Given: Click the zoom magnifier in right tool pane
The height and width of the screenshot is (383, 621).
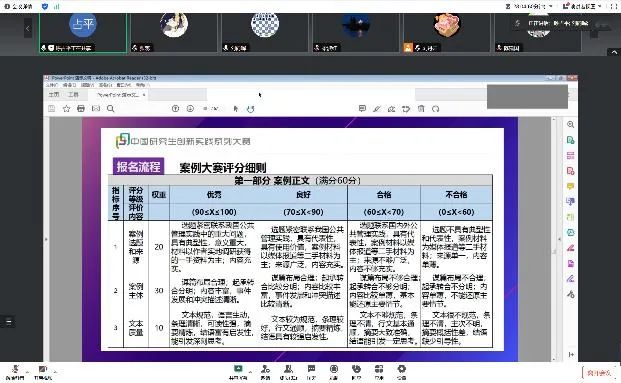Looking at the screenshot, I should 570,124.
